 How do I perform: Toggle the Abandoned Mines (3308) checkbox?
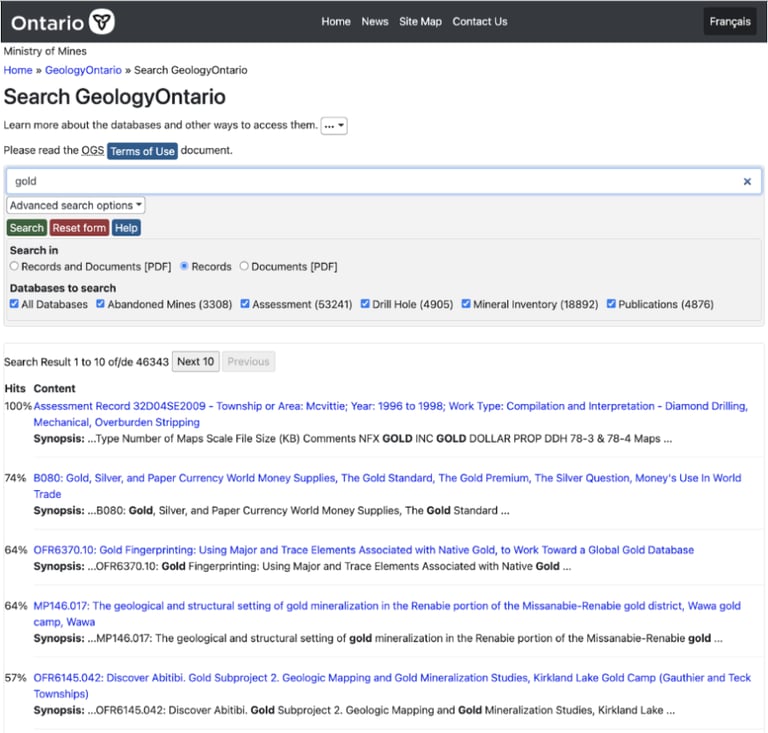pos(100,304)
